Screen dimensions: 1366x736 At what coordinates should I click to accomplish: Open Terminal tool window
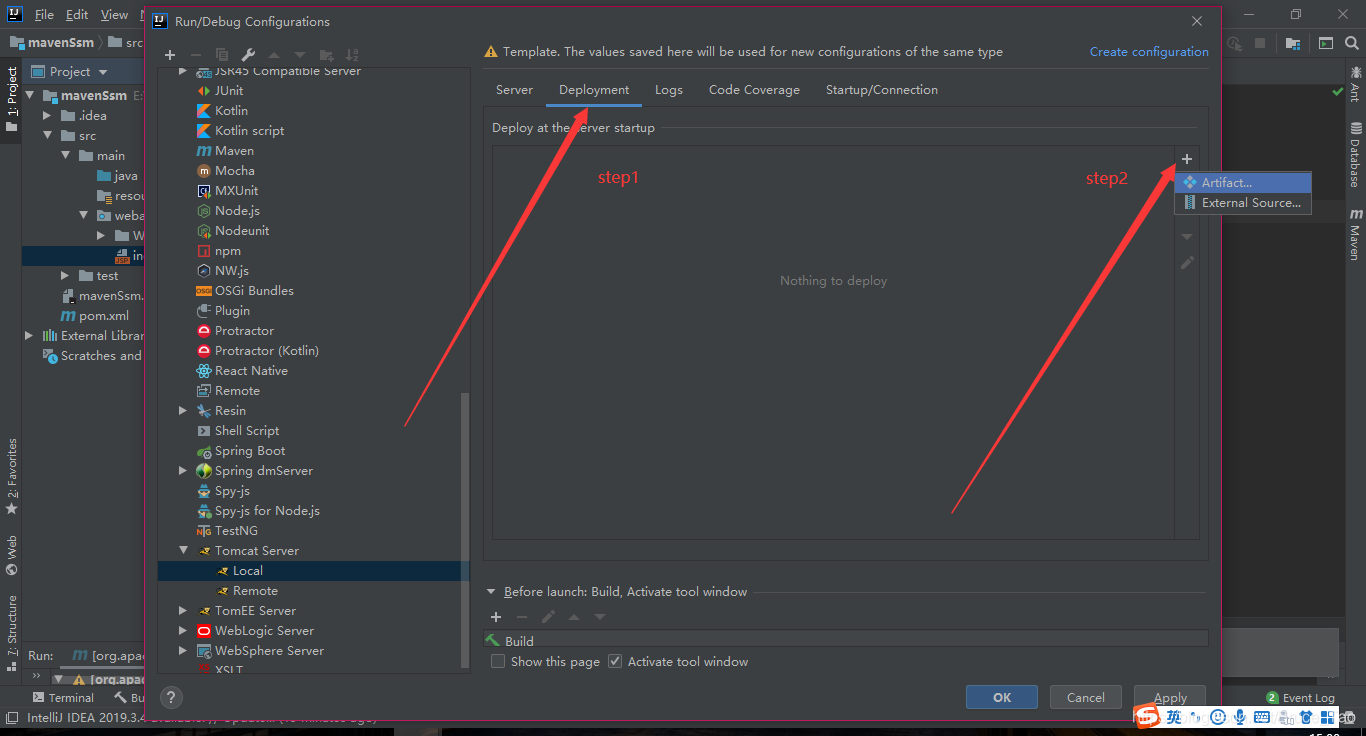pyautogui.click(x=63, y=698)
